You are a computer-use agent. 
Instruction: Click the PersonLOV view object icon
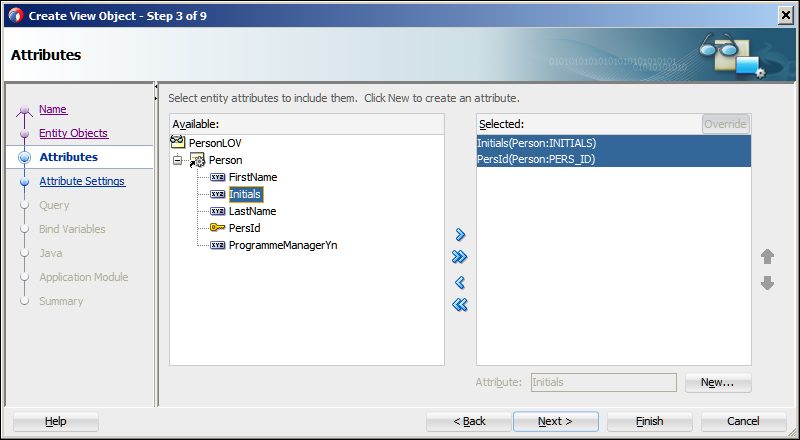pos(178,142)
